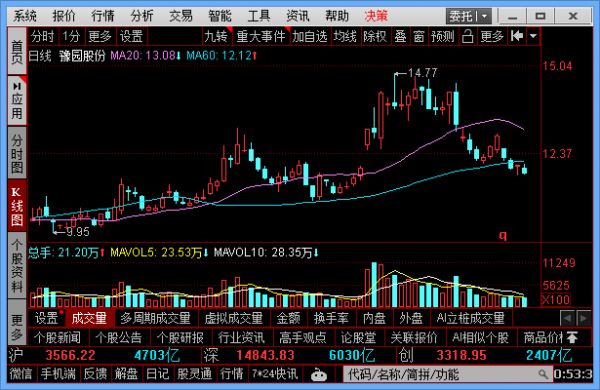Viewport: 600px width, 390px height.
Task: Select the 虚拟成交量 tab
Action: tap(233, 318)
